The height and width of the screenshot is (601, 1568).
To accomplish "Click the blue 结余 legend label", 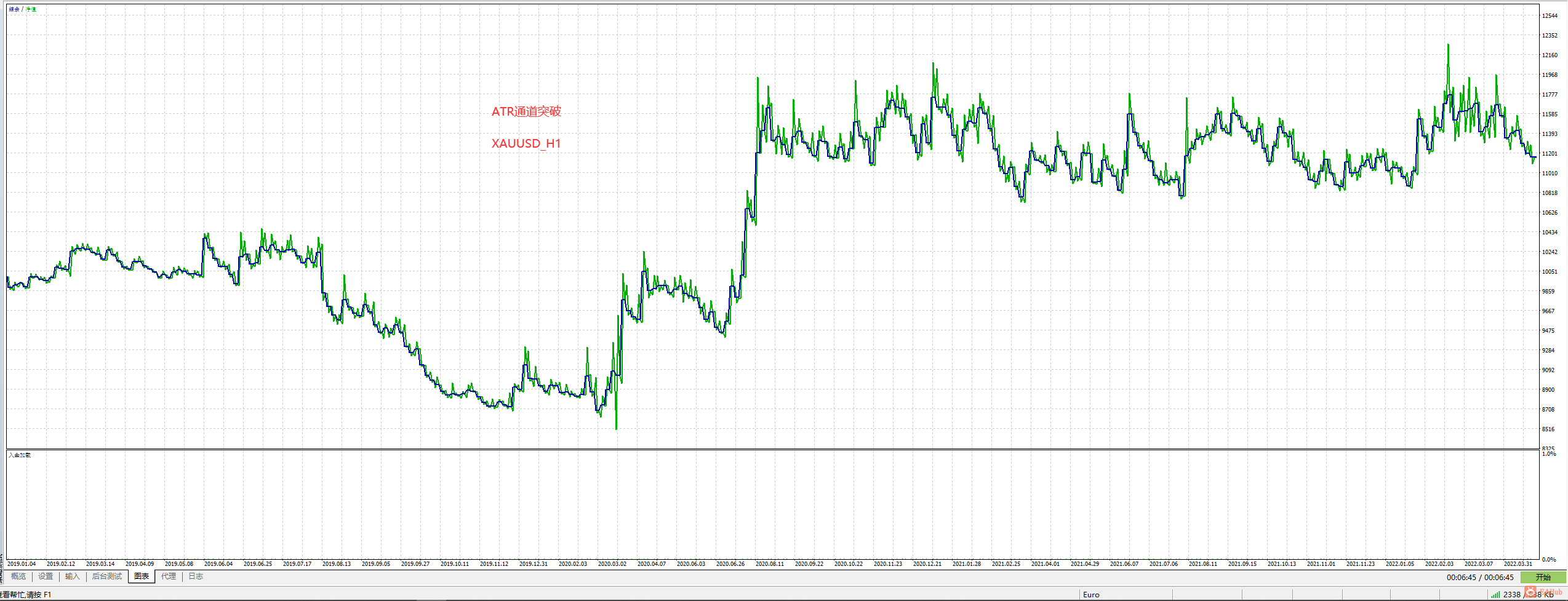I will [x=14, y=9].
